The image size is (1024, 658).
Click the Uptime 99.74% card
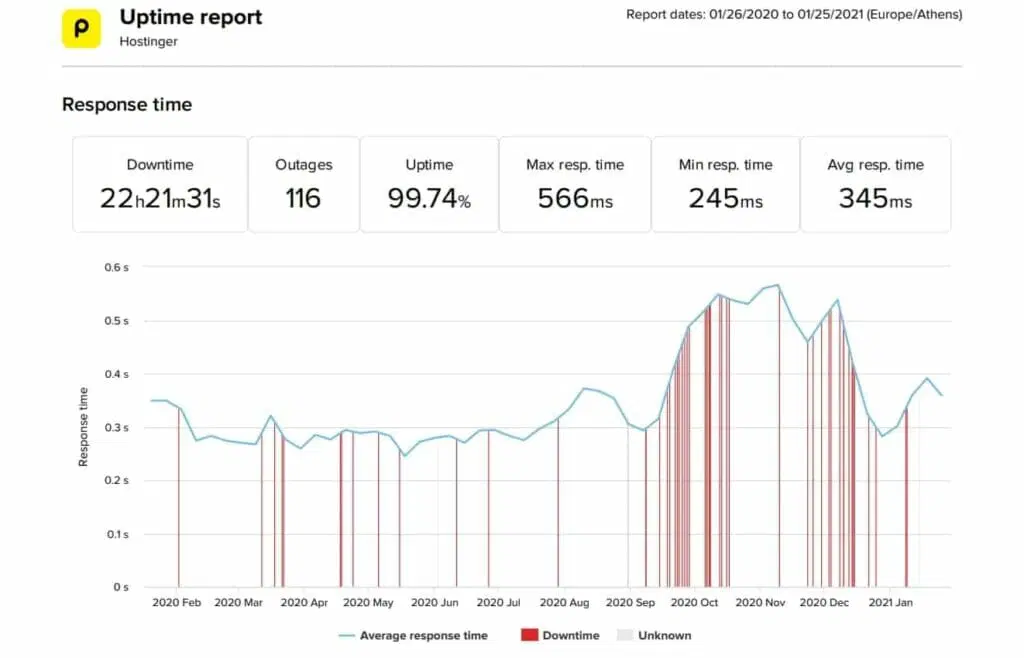coord(429,185)
